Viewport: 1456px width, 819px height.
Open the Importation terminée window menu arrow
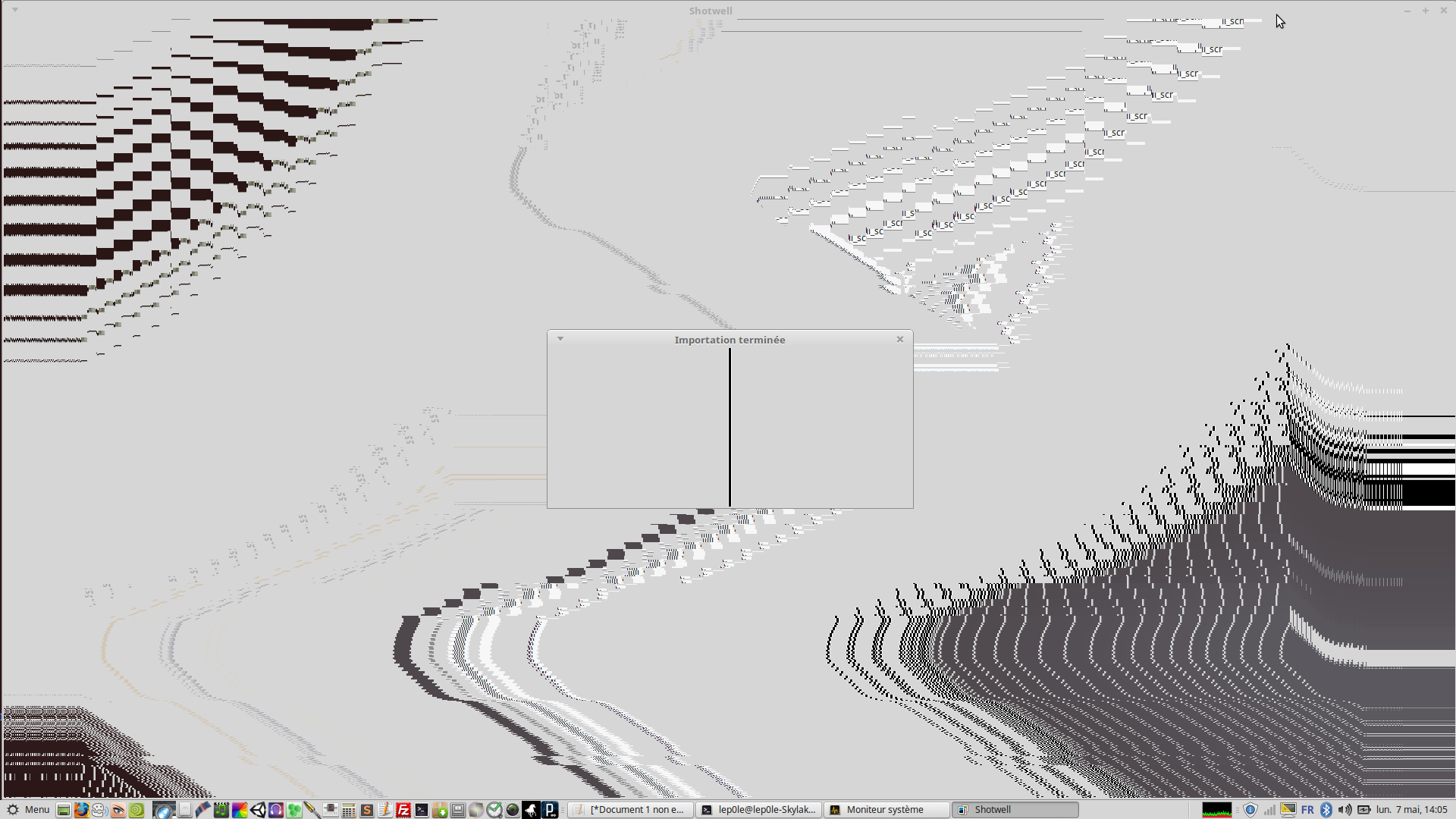(560, 339)
